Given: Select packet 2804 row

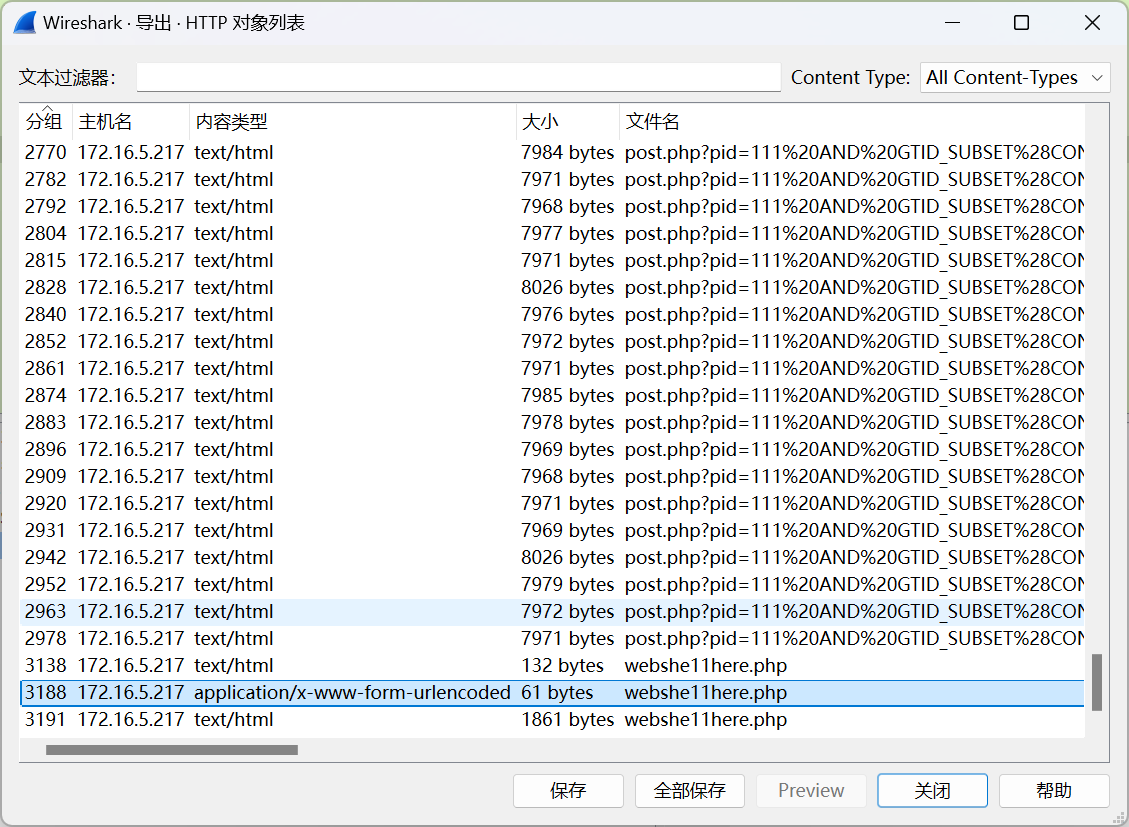Looking at the screenshot, I should (x=552, y=233).
